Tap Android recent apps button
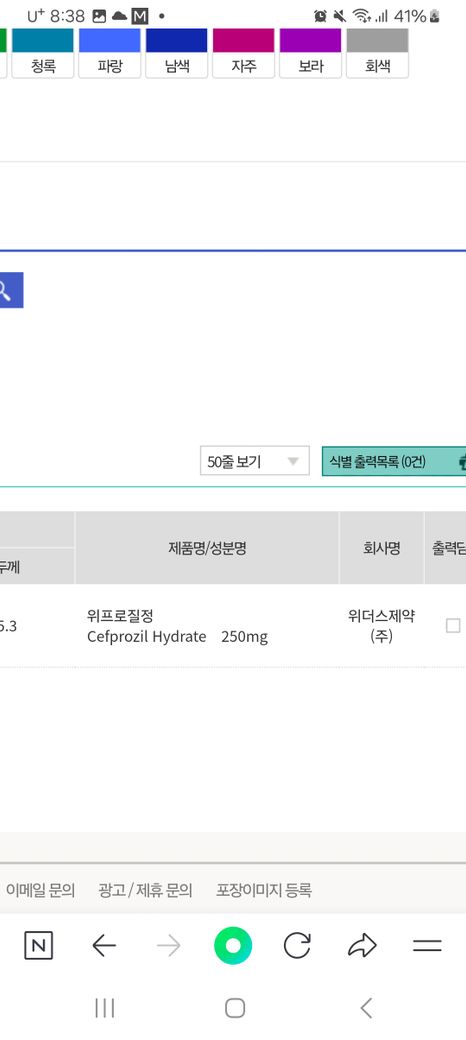The image size is (466, 1040). 105,1008
